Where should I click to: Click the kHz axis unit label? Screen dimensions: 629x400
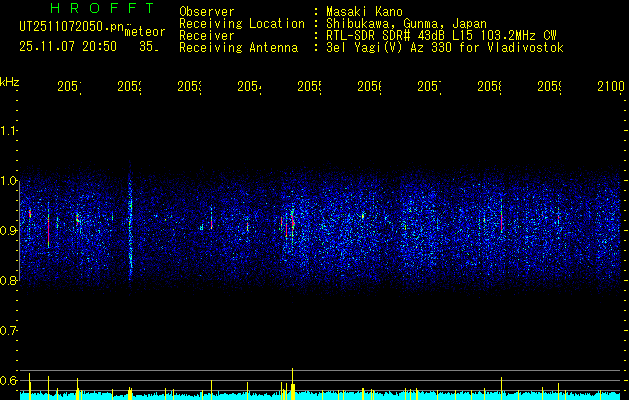9,83
